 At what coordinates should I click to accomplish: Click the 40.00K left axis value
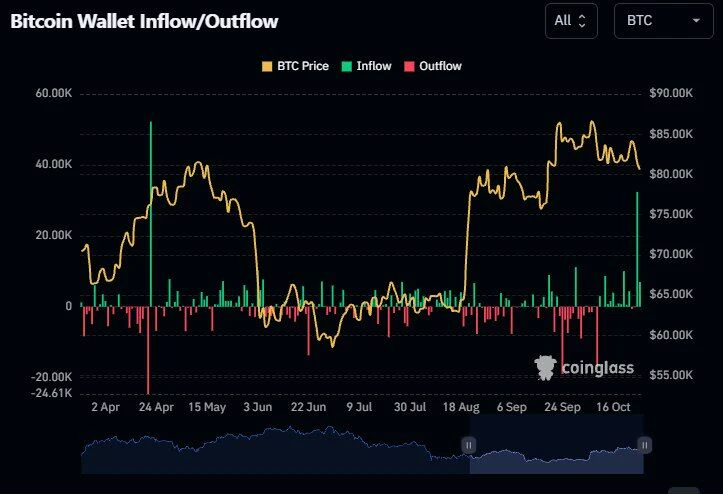pyautogui.click(x=54, y=164)
